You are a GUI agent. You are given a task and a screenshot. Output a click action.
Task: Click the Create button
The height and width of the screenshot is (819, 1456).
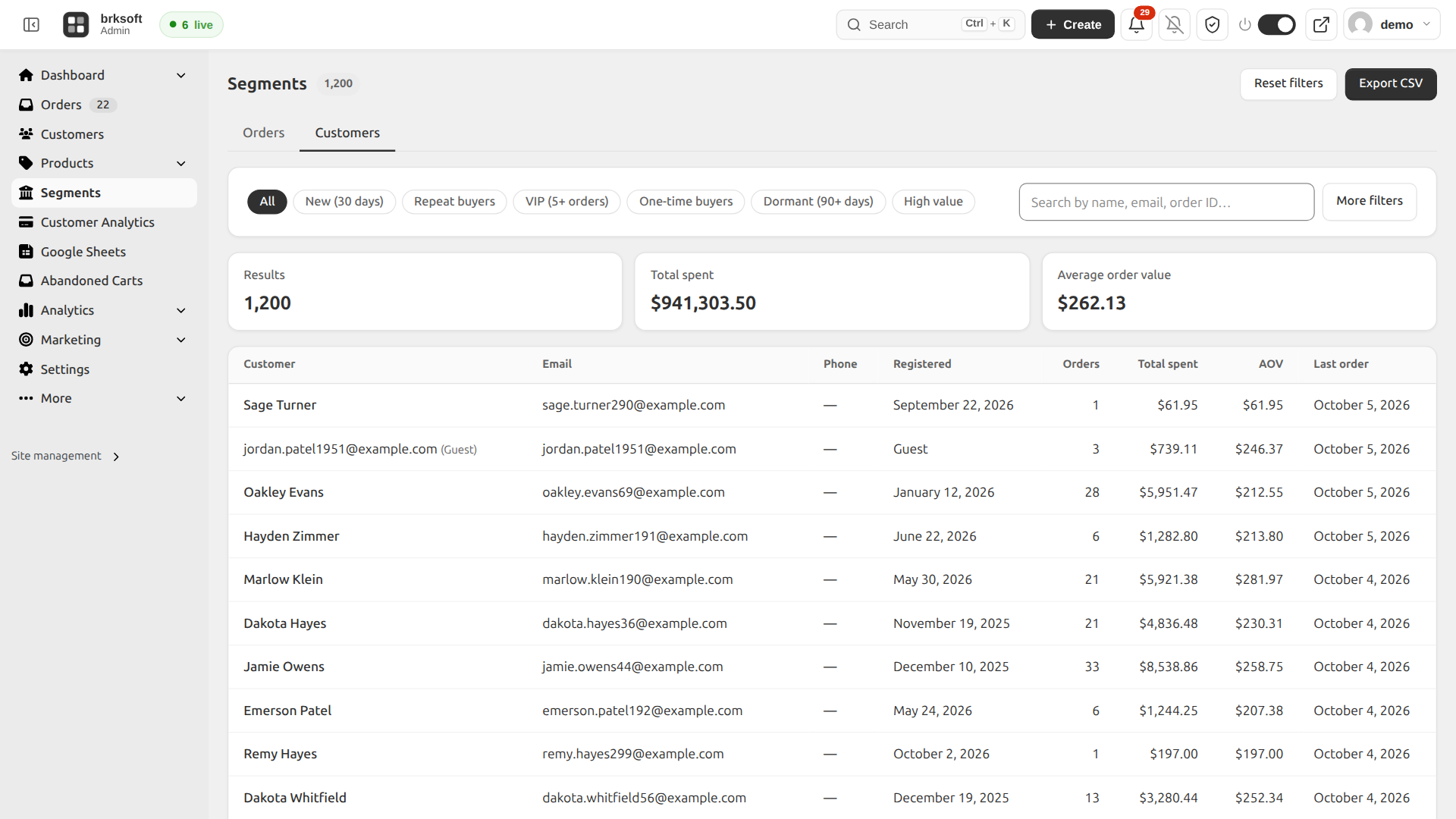coord(1073,25)
